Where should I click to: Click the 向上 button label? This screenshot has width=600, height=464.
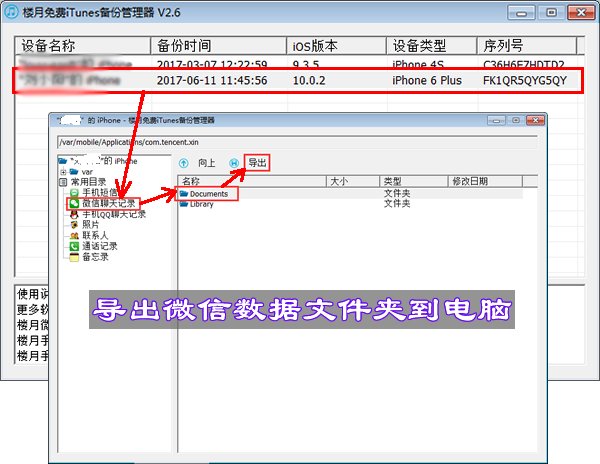click(207, 163)
